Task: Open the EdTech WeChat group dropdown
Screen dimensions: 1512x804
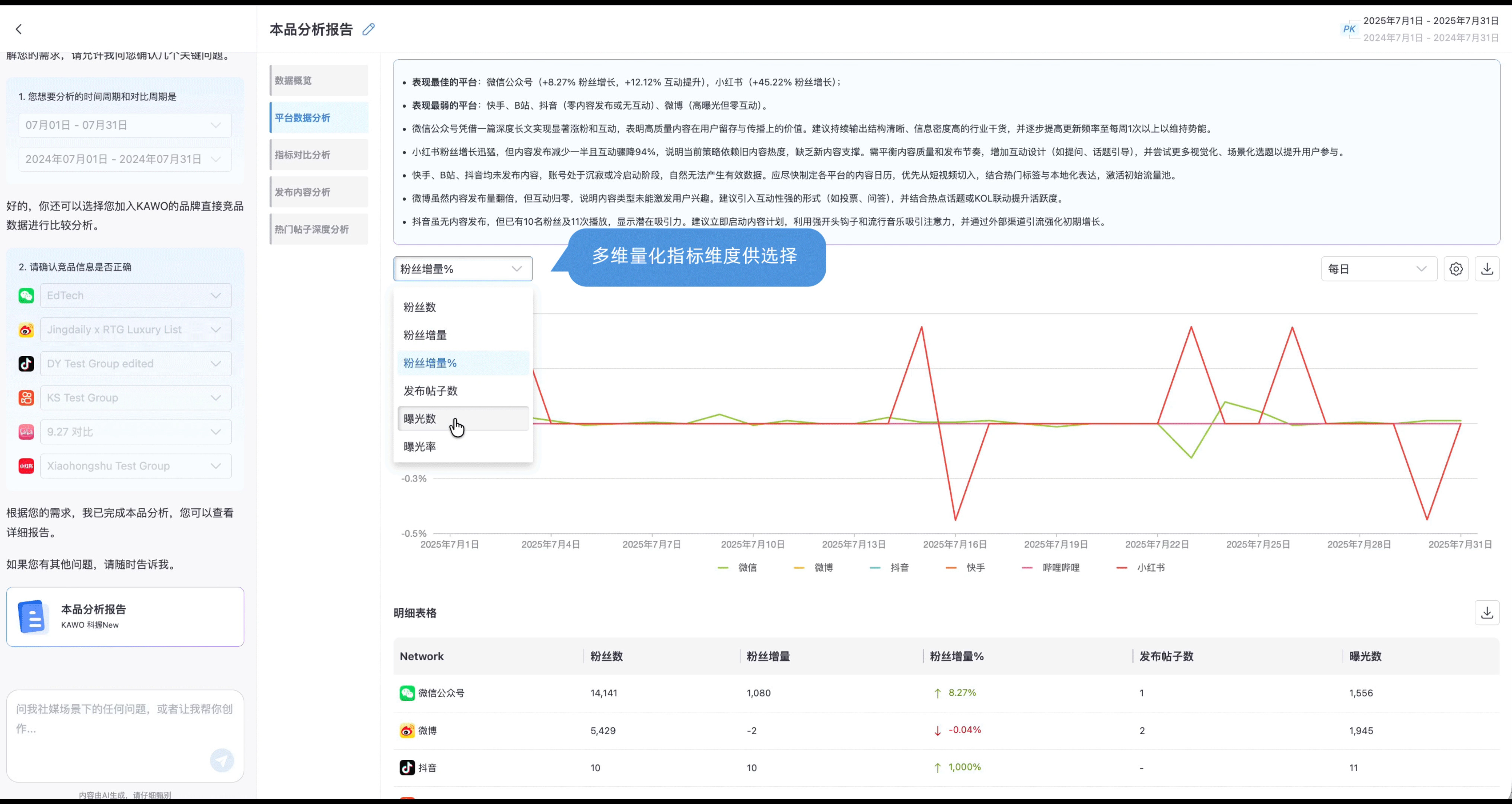Action: [x=135, y=296]
